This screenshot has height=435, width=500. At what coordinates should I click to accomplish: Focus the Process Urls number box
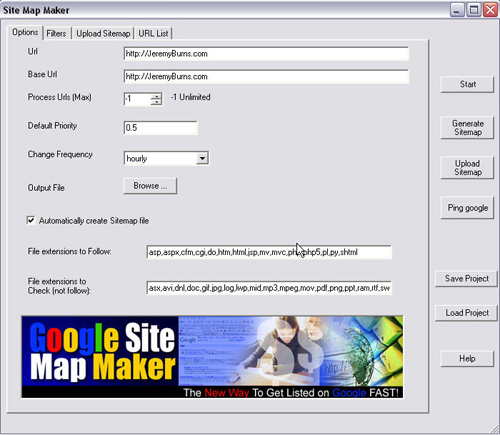137,99
